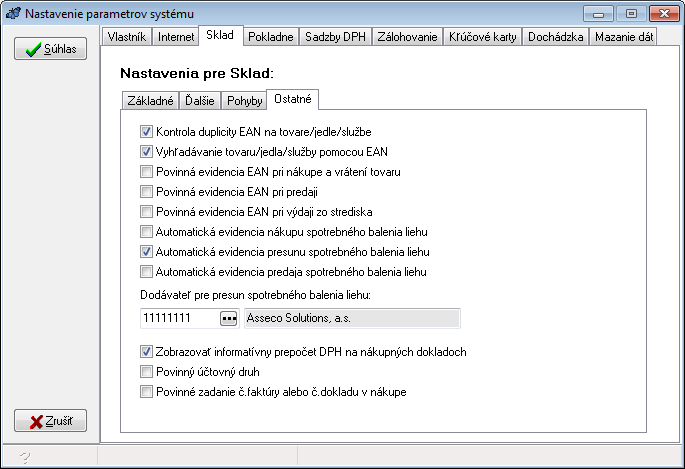Enable Povinná evidencia EAN pri nákupe

146,172
